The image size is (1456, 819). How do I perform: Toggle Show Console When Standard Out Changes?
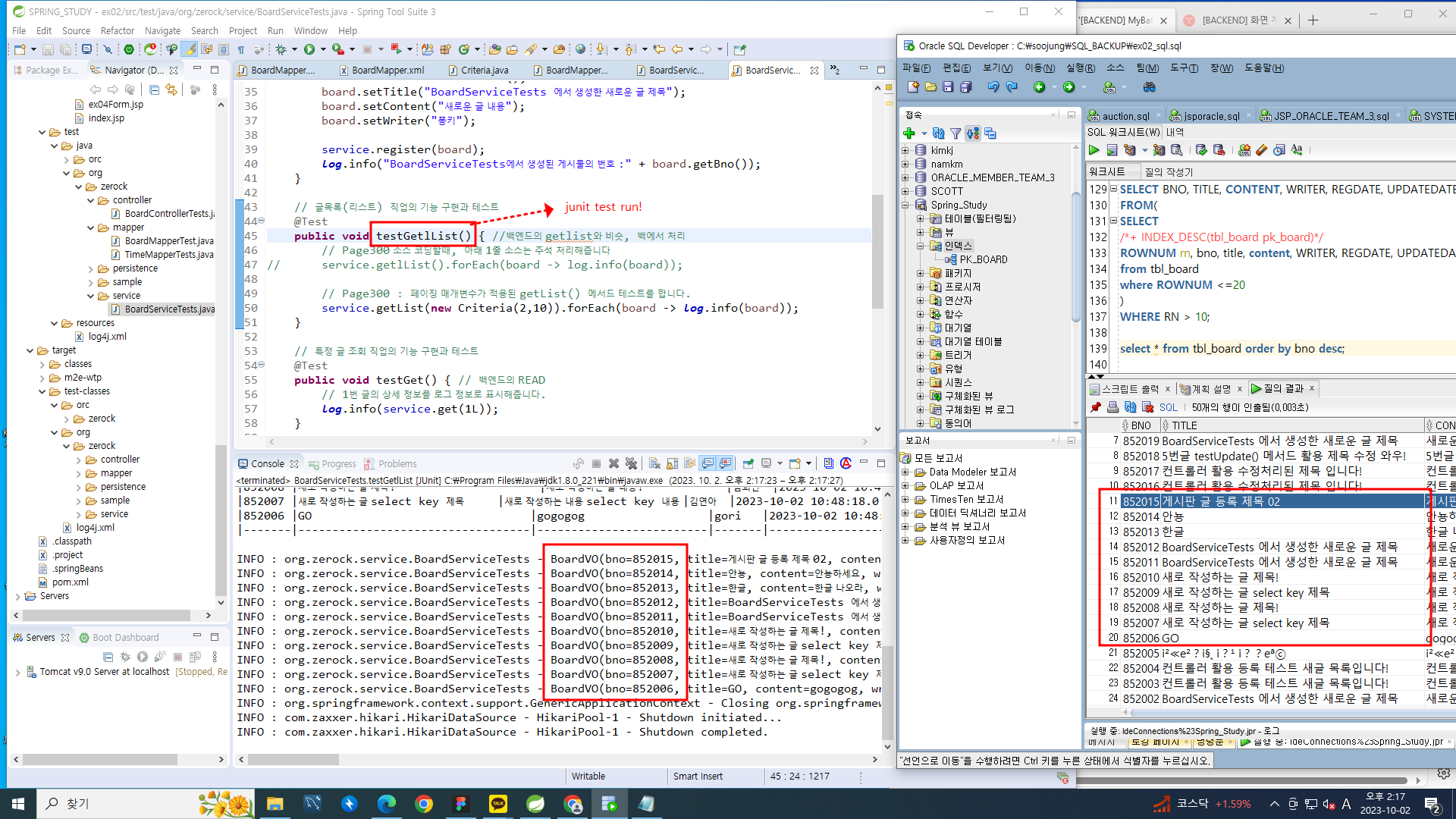(708, 463)
